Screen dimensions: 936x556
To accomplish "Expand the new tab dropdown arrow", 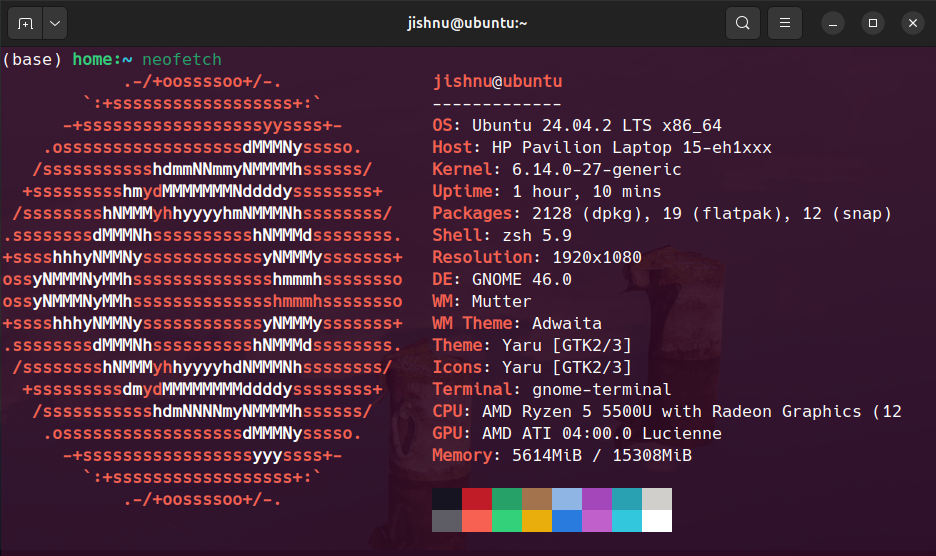I will tap(55, 23).
